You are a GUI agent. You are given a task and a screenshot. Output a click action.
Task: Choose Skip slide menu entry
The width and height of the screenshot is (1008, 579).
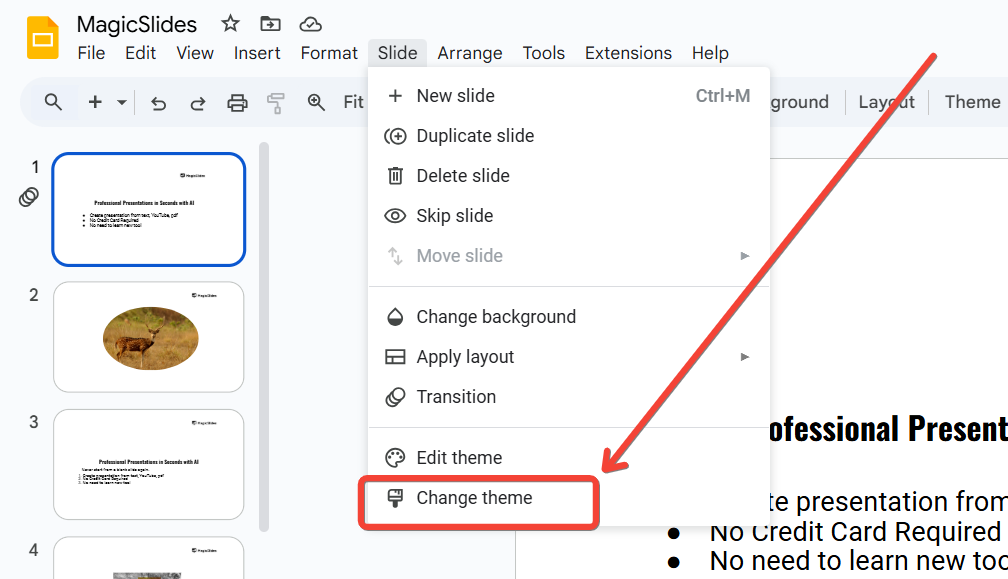coord(569,215)
